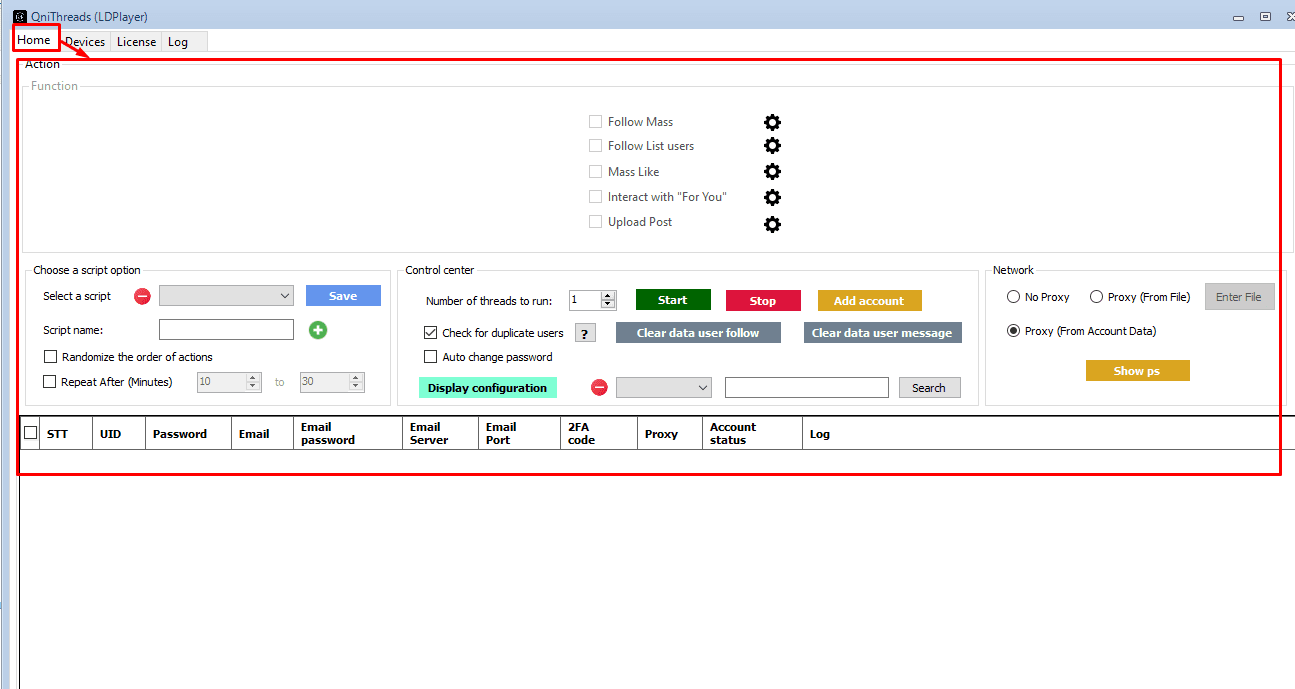This screenshot has height=689, width=1295.
Task: Click red delete icon beside Select a script
Action: coord(142,296)
